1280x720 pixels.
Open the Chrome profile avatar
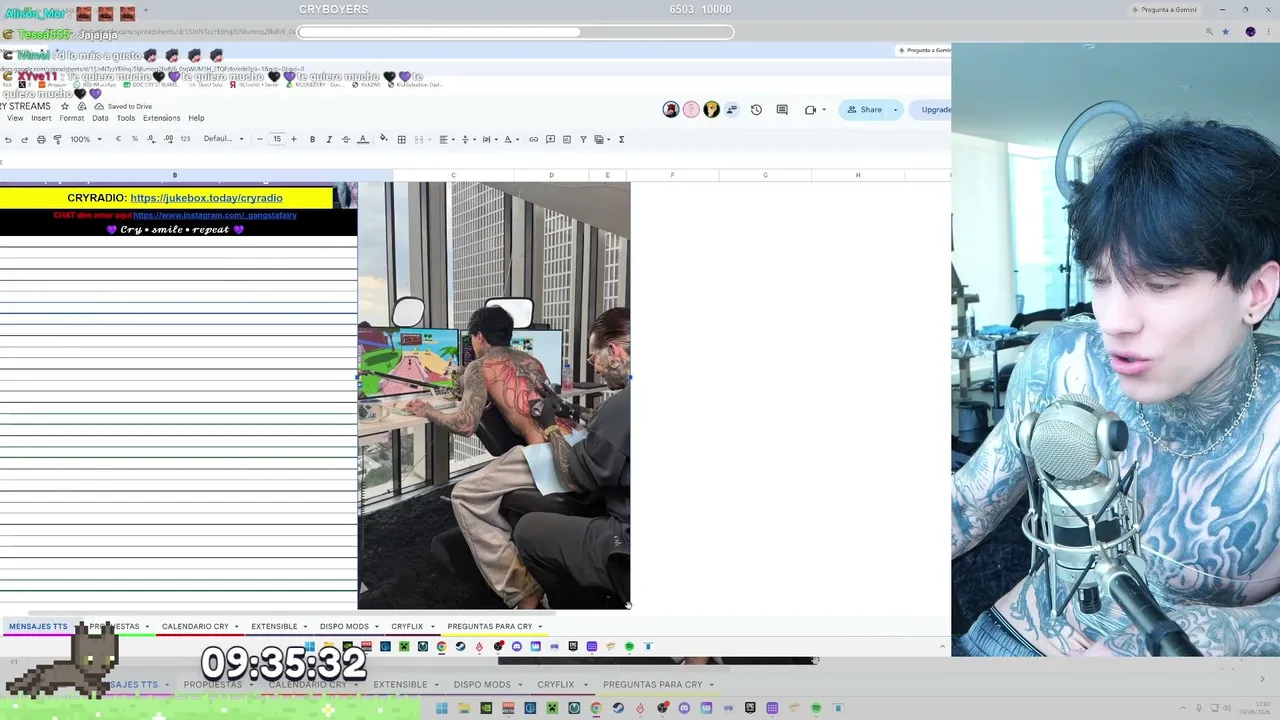(x=1250, y=32)
